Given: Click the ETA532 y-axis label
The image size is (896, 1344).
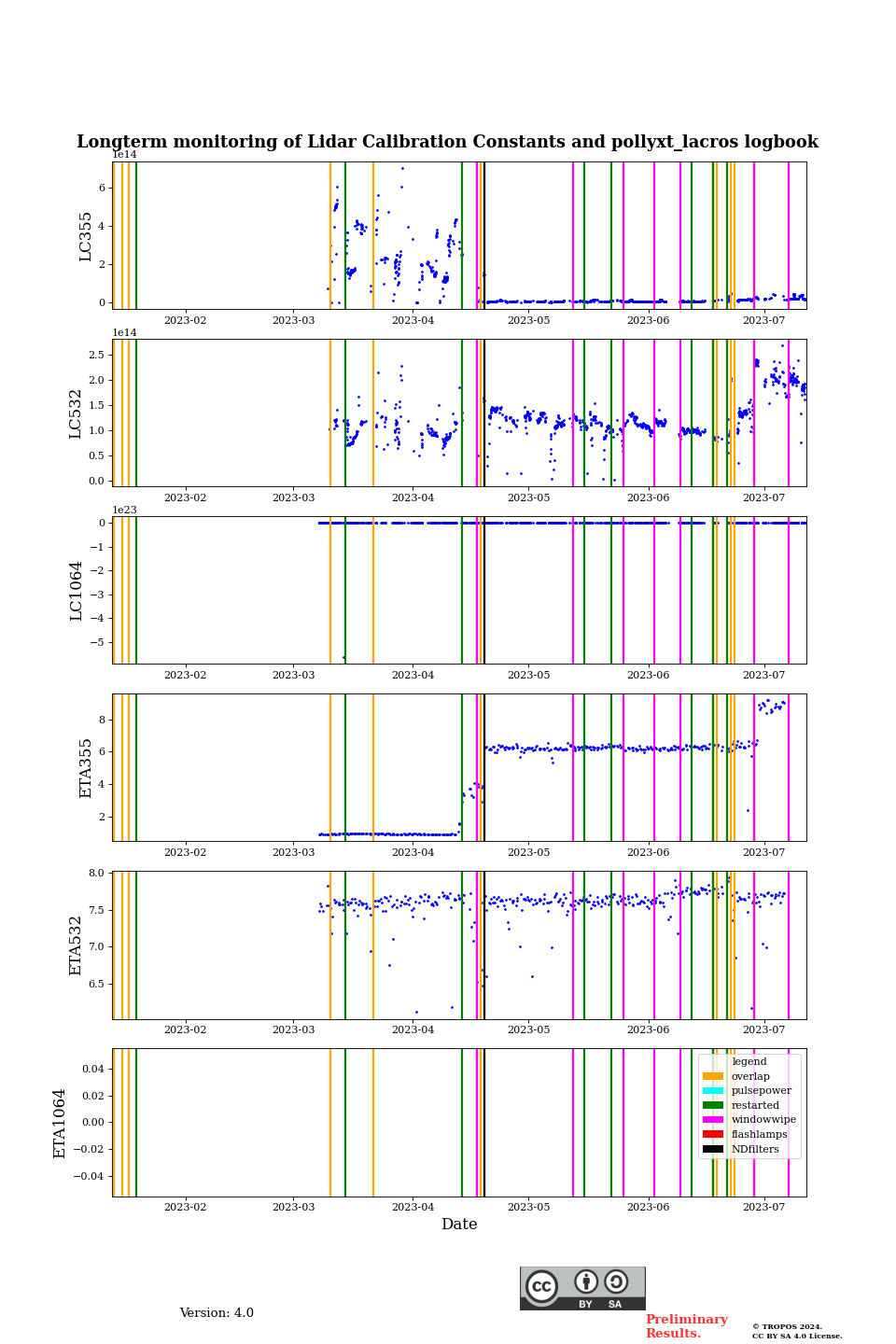Looking at the screenshot, I should coord(77,945).
